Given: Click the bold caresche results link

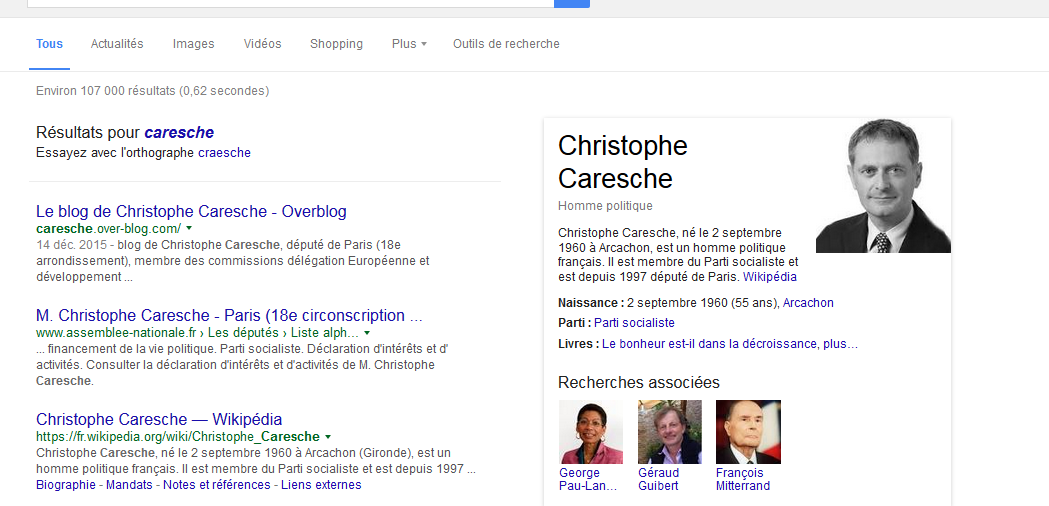Looking at the screenshot, I should (179, 133).
